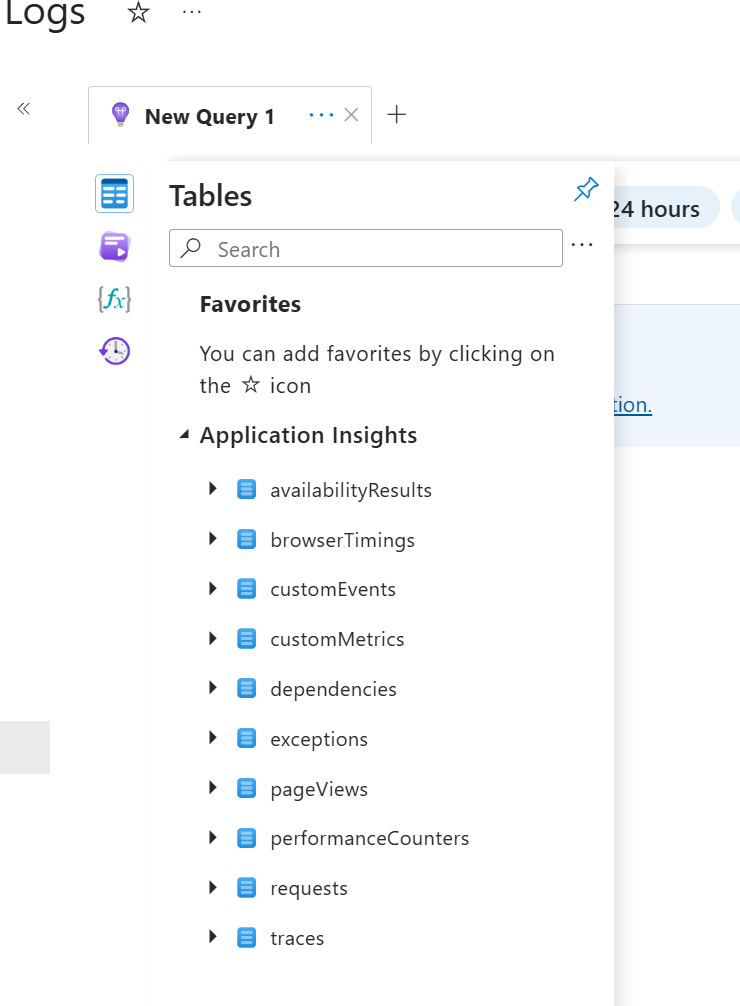Pin the Tables panel
This screenshot has height=1006, width=740.
coord(586,190)
